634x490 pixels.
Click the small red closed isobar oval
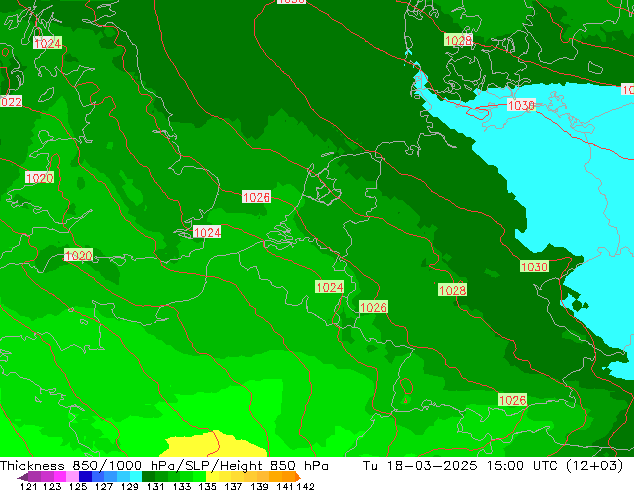[406, 386]
